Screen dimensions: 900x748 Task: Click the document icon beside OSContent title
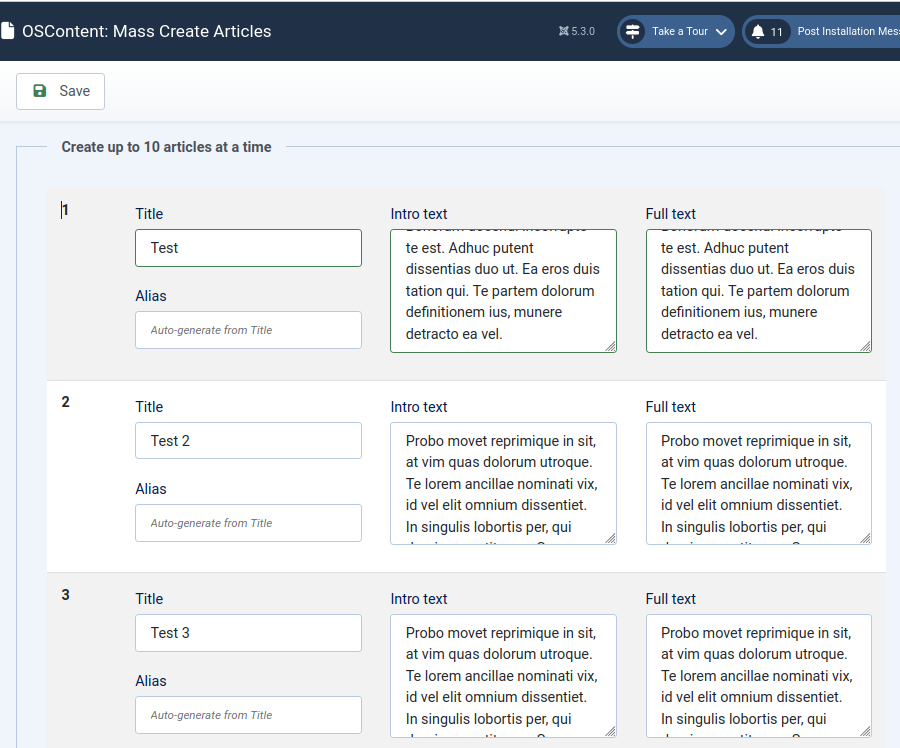[x=7, y=31]
